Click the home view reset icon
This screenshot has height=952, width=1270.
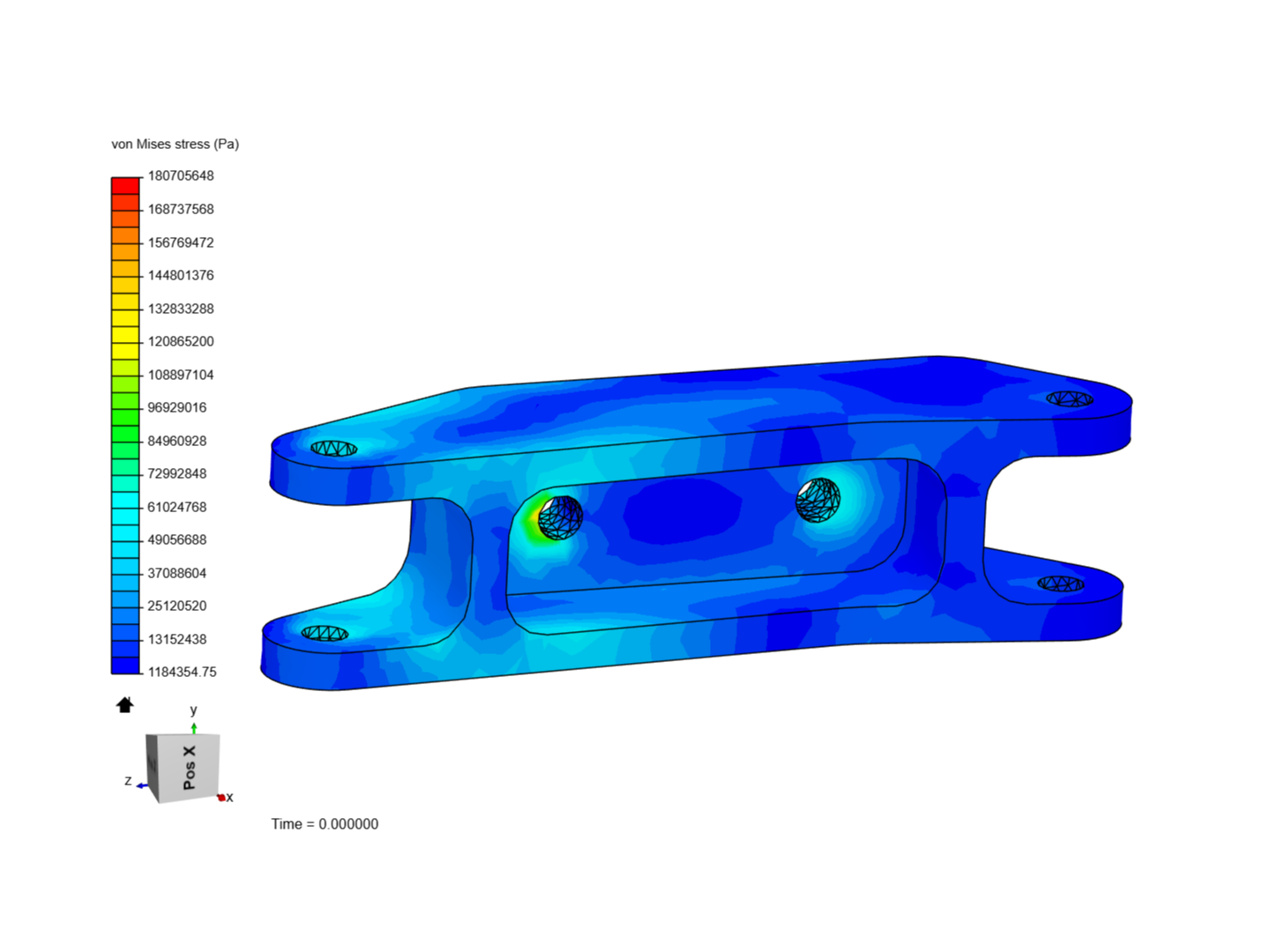(124, 704)
